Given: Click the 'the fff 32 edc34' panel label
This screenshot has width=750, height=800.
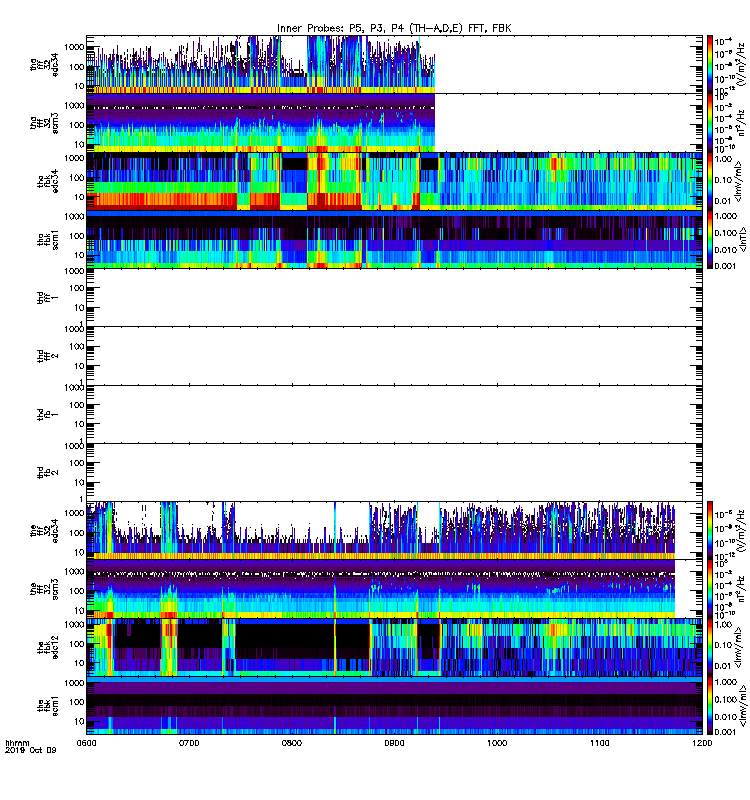Looking at the screenshot, I should click(44, 531).
